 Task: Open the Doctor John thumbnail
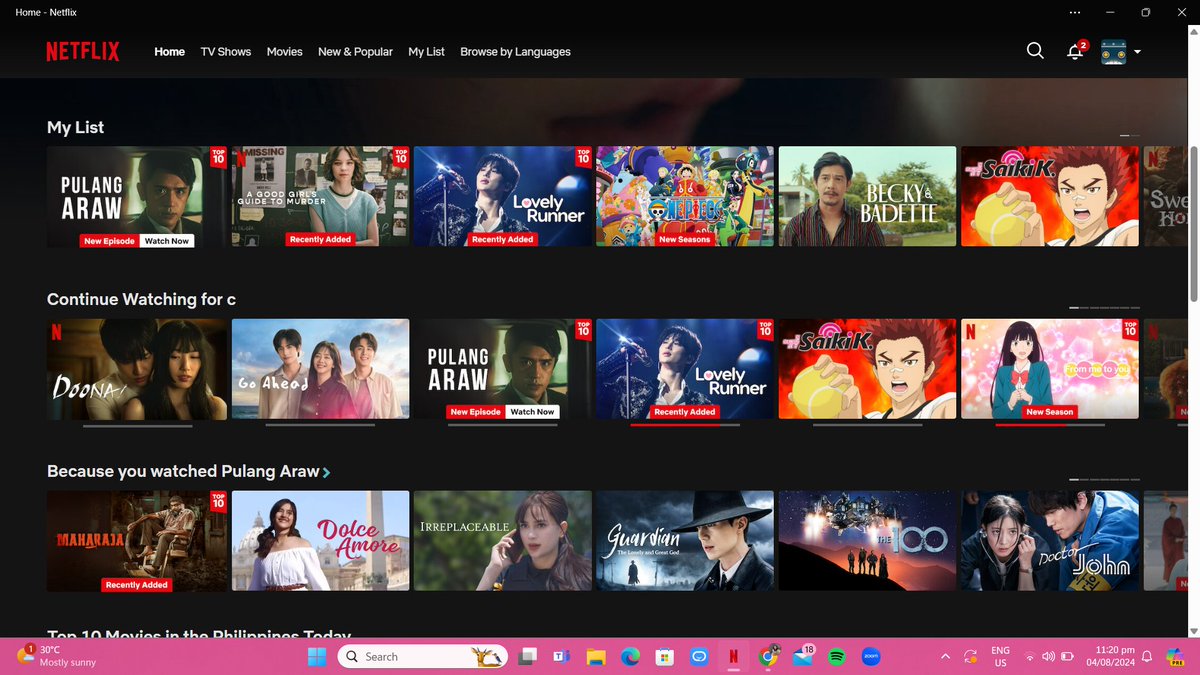[1050, 541]
